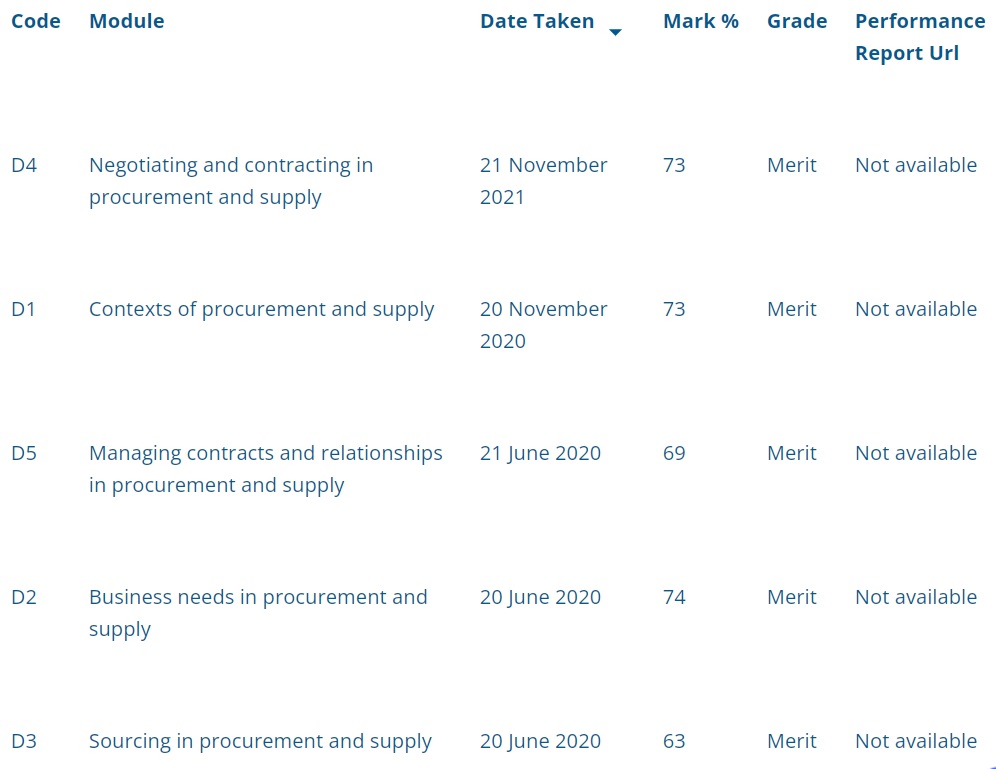
Task: Sort by the Grade column header
Action: 797,21
